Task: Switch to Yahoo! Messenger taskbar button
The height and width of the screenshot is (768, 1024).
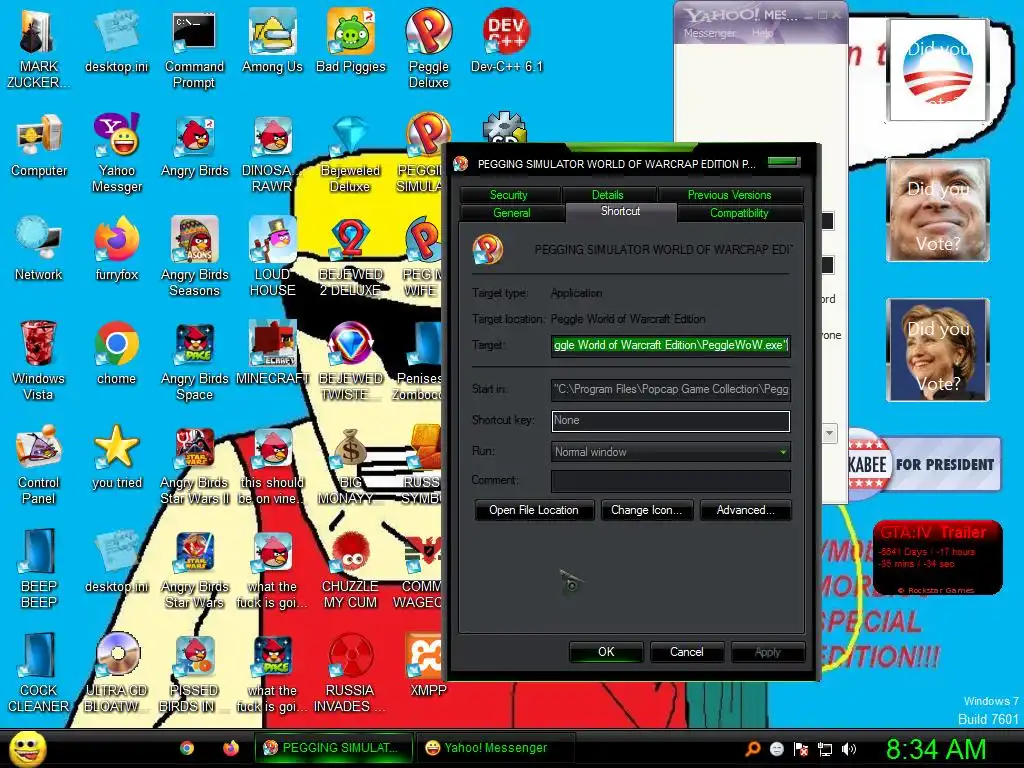Action: click(x=494, y=748)
